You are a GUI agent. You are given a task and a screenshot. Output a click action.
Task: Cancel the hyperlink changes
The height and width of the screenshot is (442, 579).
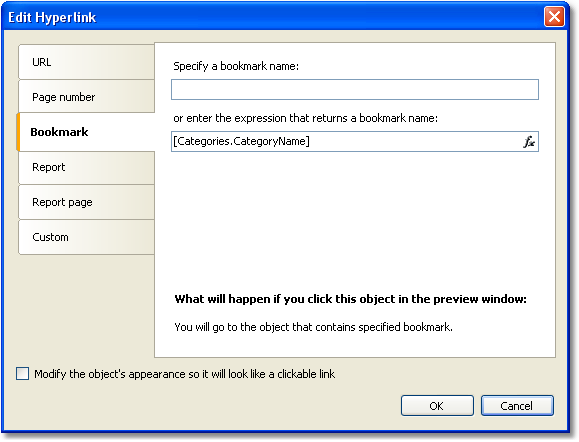point(517,405)
